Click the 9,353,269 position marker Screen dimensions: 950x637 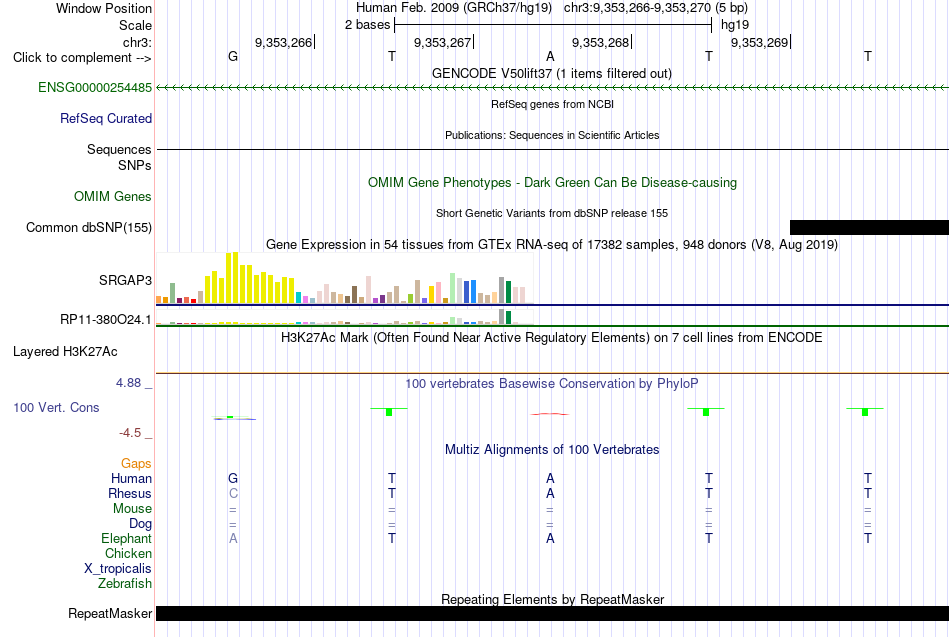click(x=760, y=42)
